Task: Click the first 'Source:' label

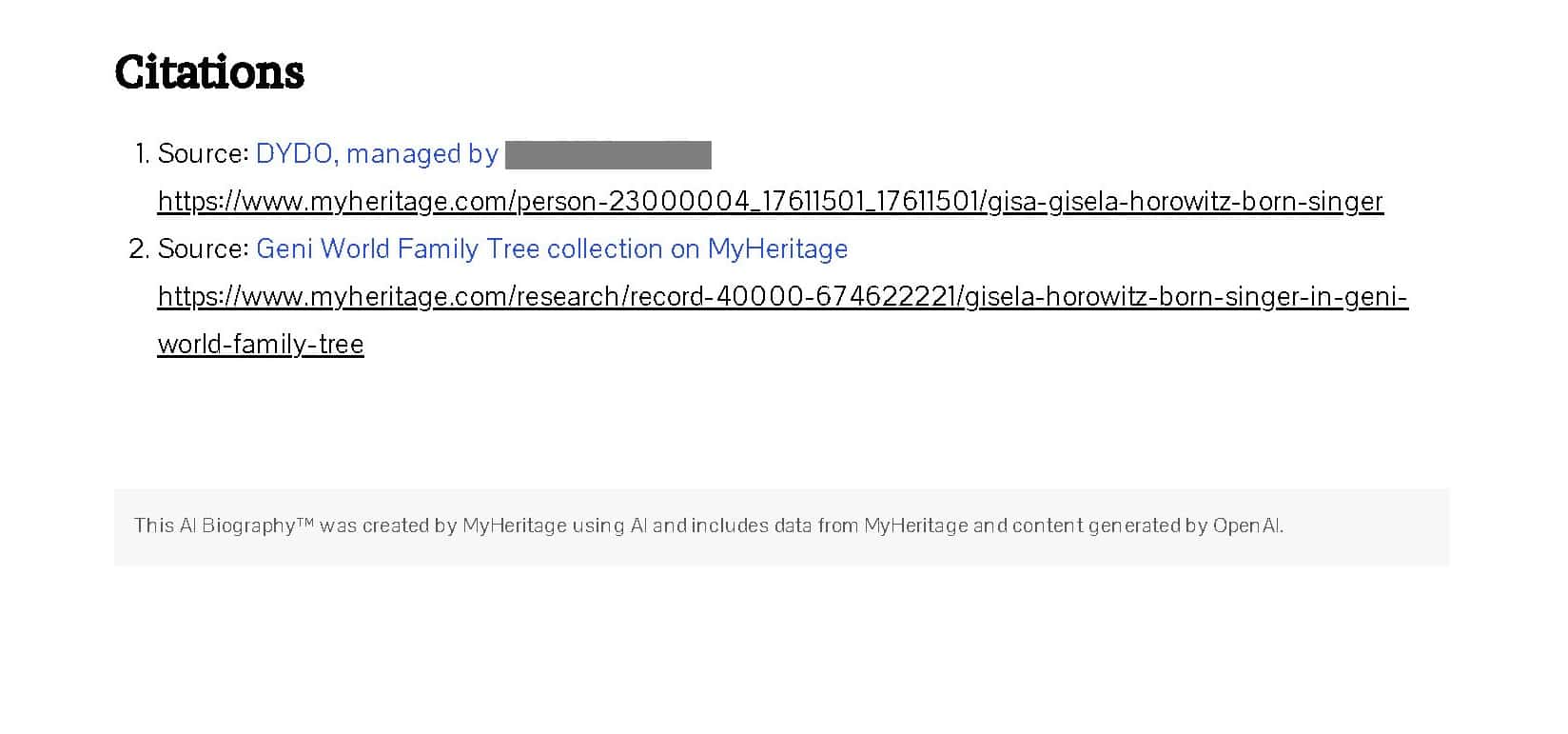Action: 203,154
